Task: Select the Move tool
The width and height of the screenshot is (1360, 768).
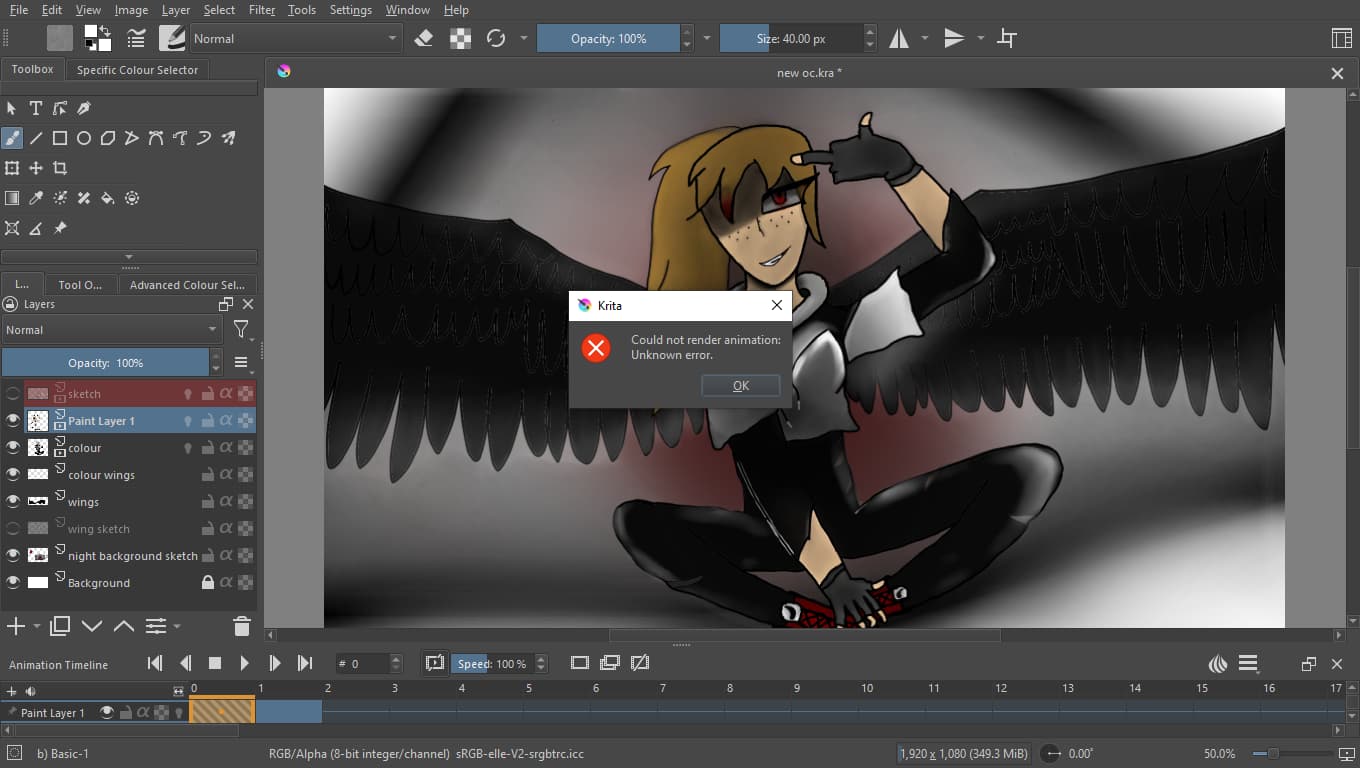Action: click(36, 168)
